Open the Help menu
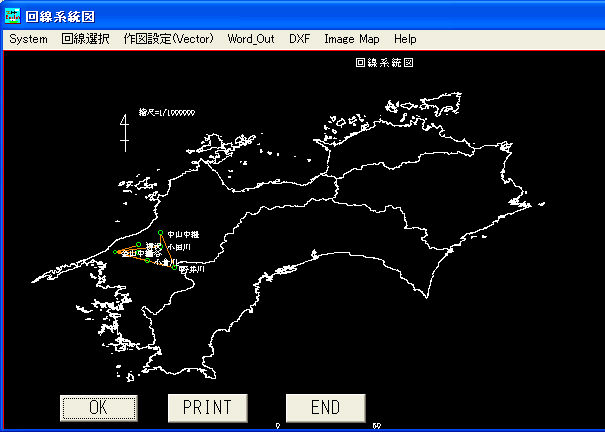This screenshot has height=432, width=605. (405, 39)
